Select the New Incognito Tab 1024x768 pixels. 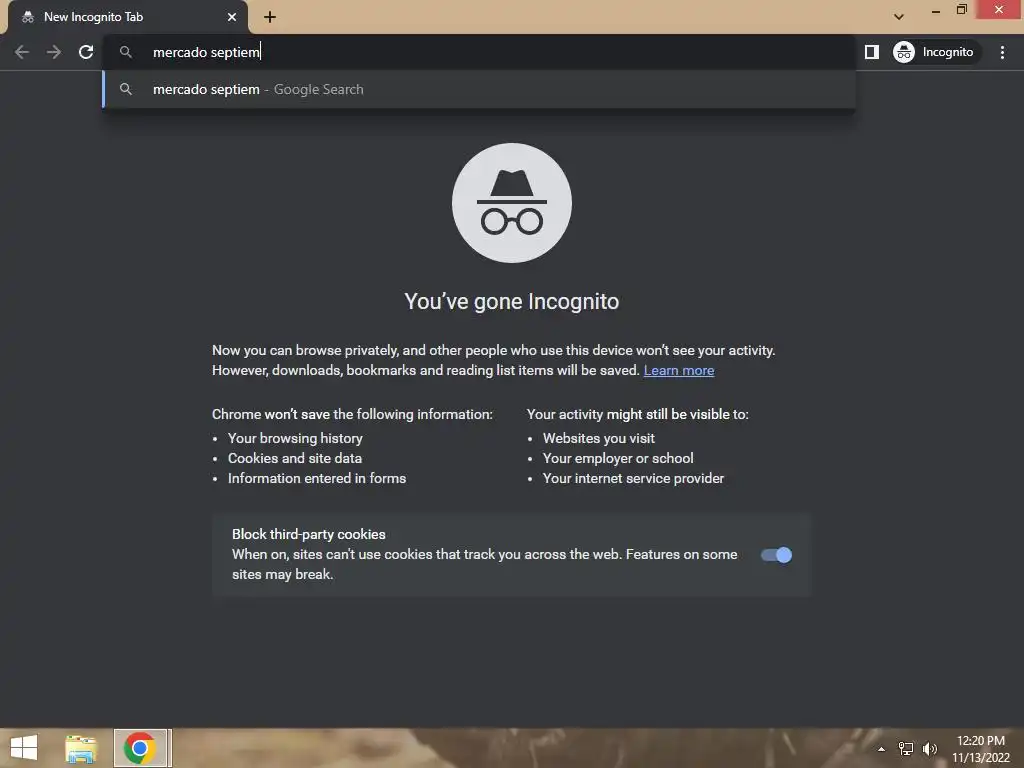127,17
